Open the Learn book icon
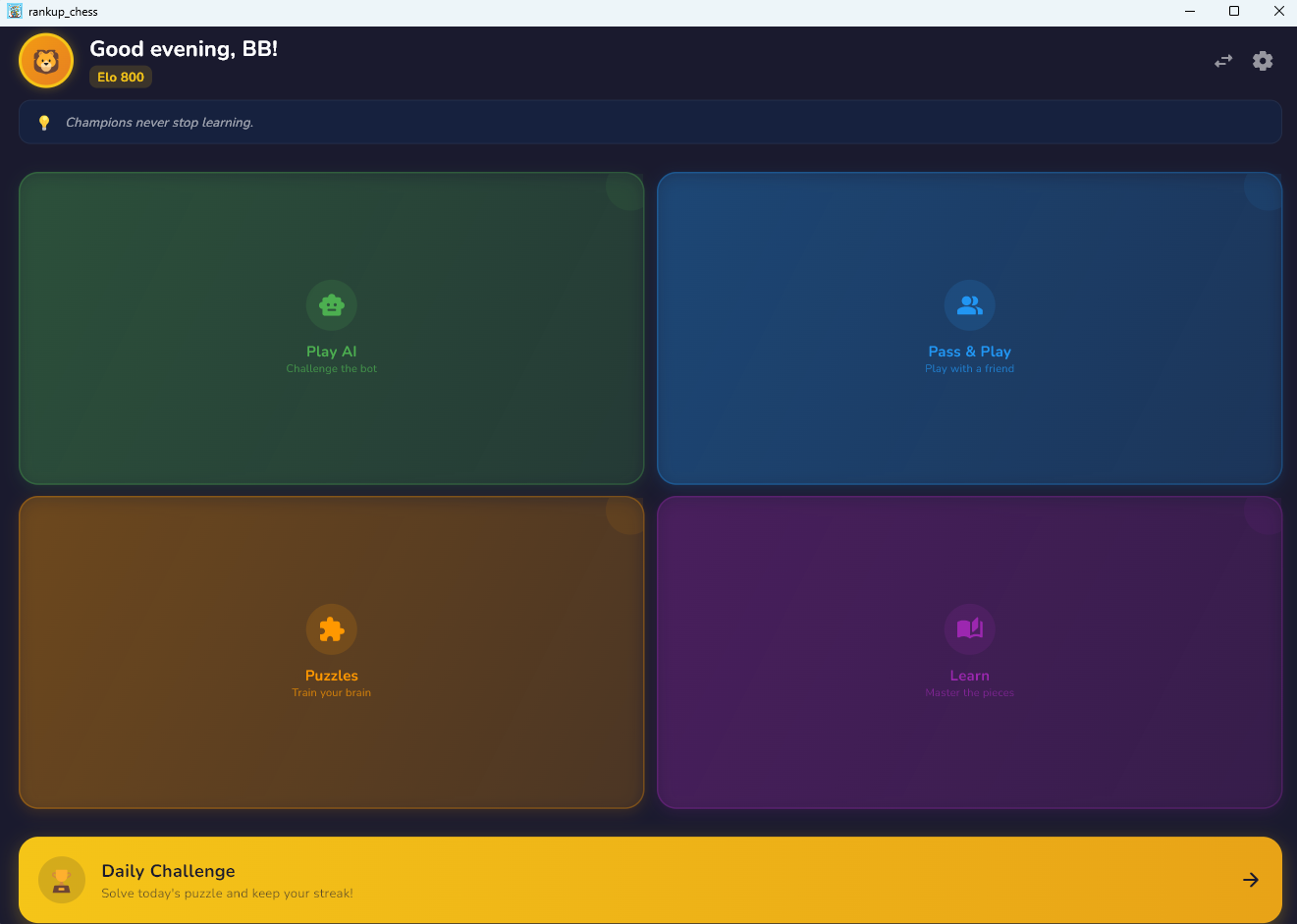Image resolution: width=1297 pixels, height=924 pixels. (x=969, y=629)
